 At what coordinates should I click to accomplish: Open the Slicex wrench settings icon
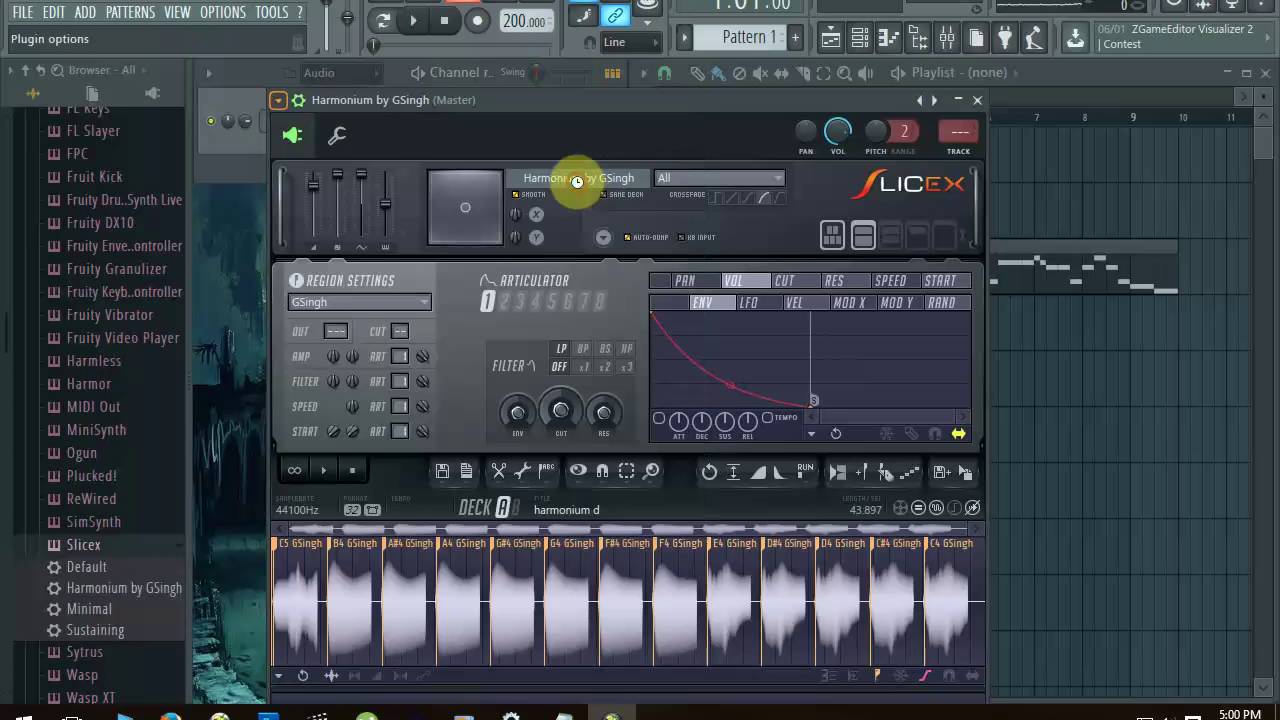click(x=336, y=136)
